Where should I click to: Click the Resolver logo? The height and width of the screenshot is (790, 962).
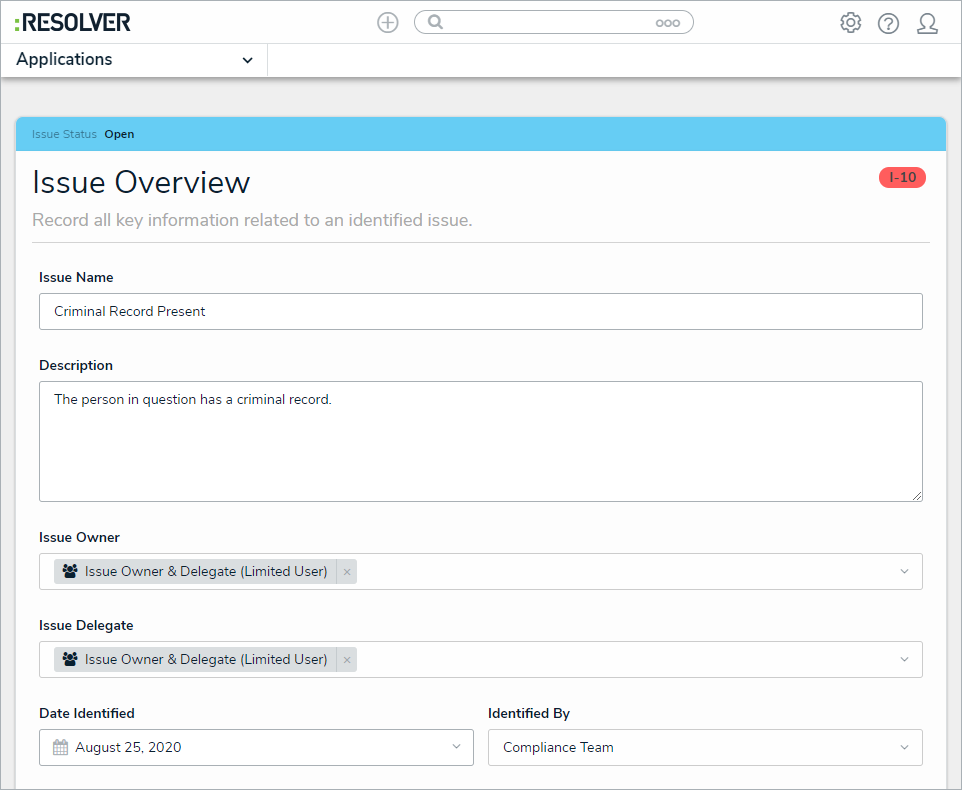[x=73, y=22]
